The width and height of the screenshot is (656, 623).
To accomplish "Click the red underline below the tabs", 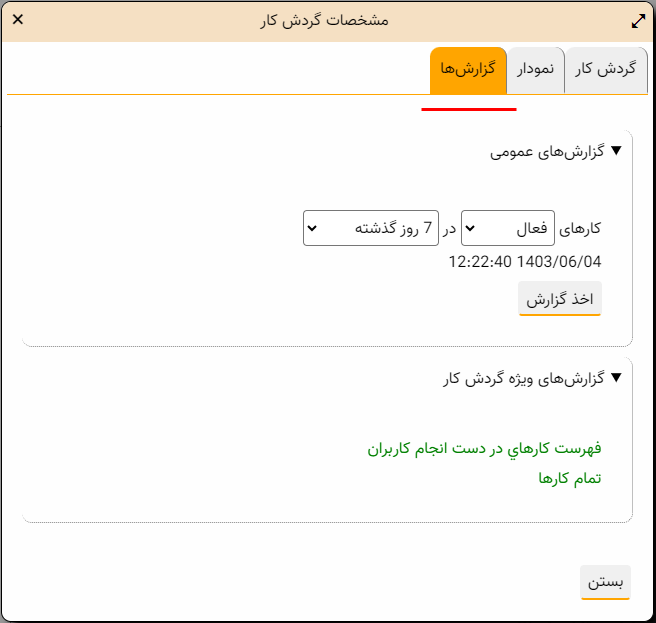I will coord(469,108).
